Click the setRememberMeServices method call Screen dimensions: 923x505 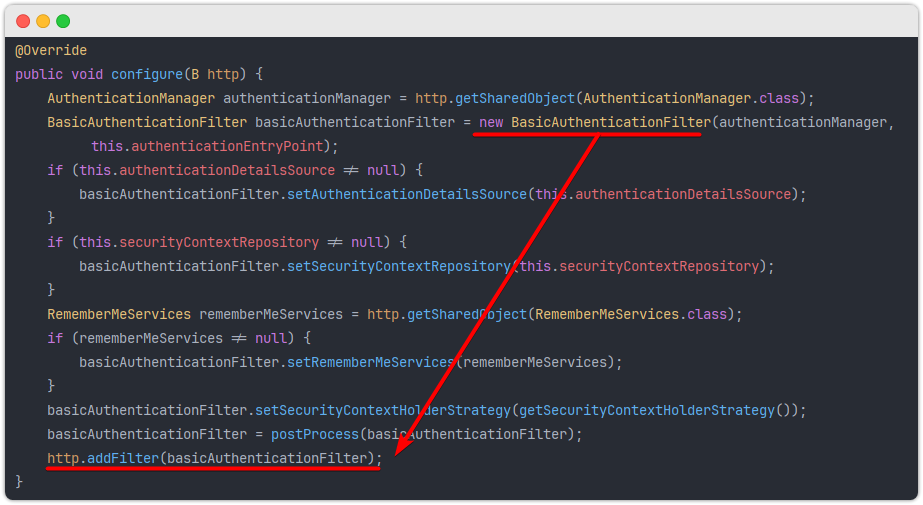(x=371, y=363)
